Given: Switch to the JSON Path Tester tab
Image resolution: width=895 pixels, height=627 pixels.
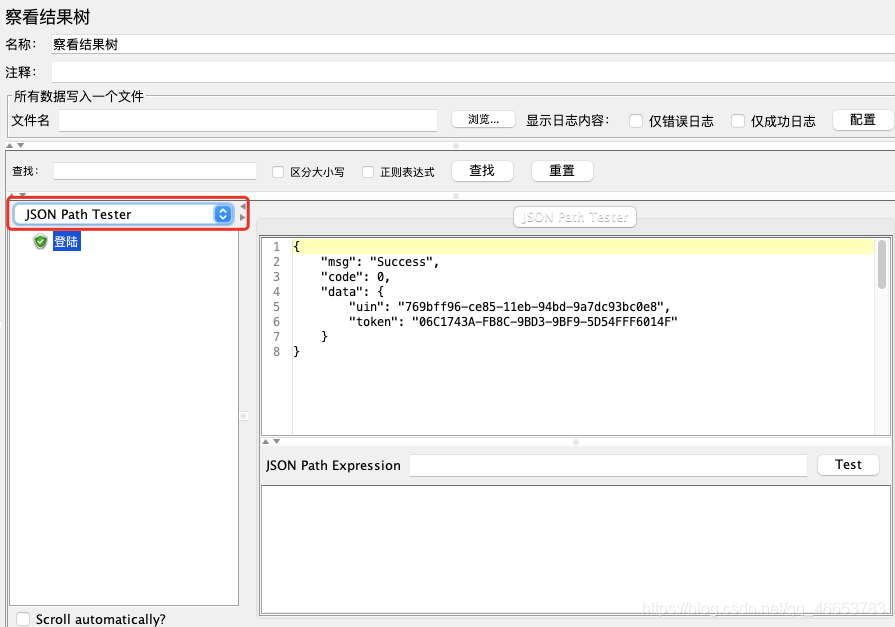Looking at the screenshot, I should [x=575, y=217].
